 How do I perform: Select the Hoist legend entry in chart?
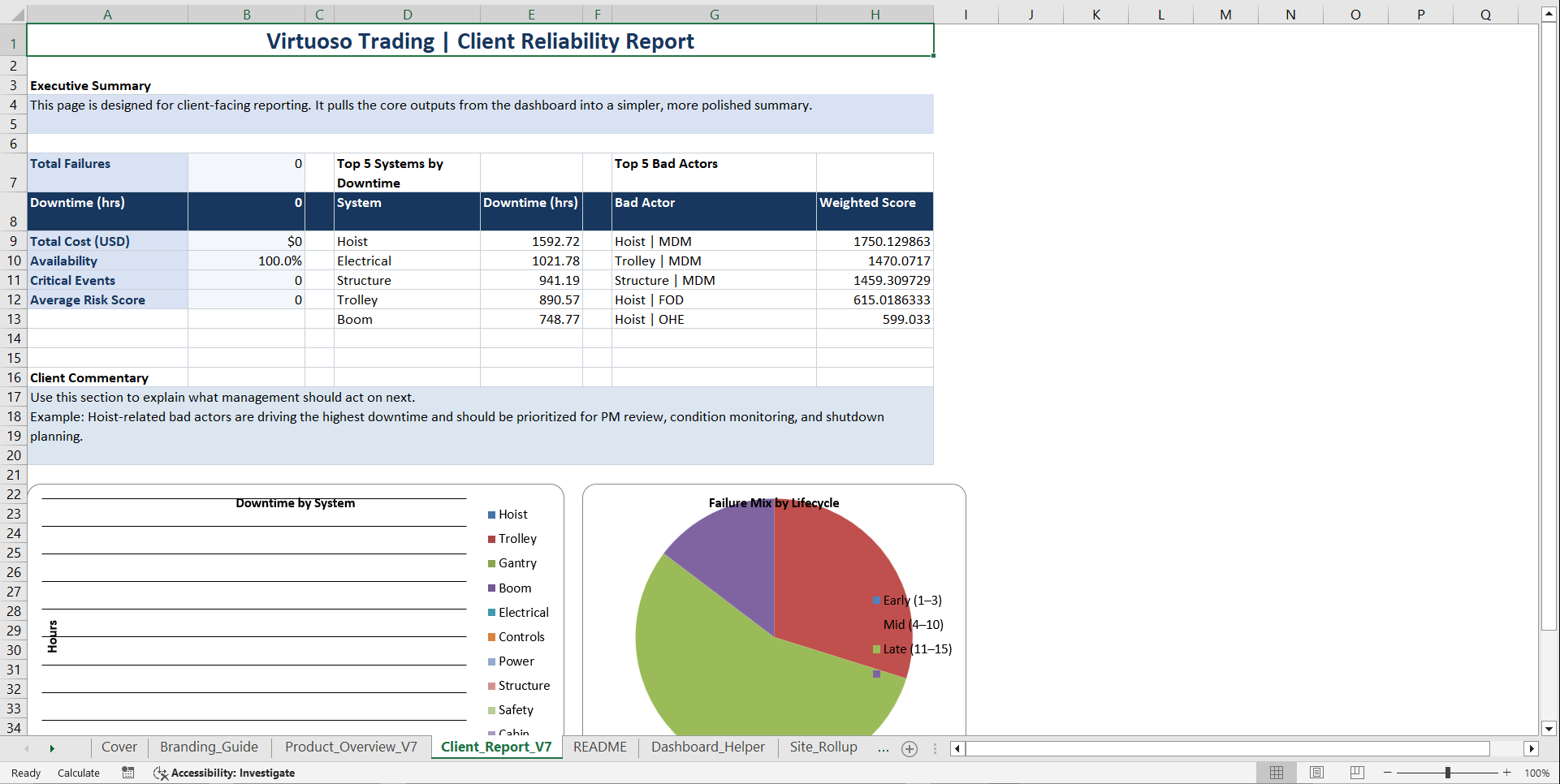[513, 514]
